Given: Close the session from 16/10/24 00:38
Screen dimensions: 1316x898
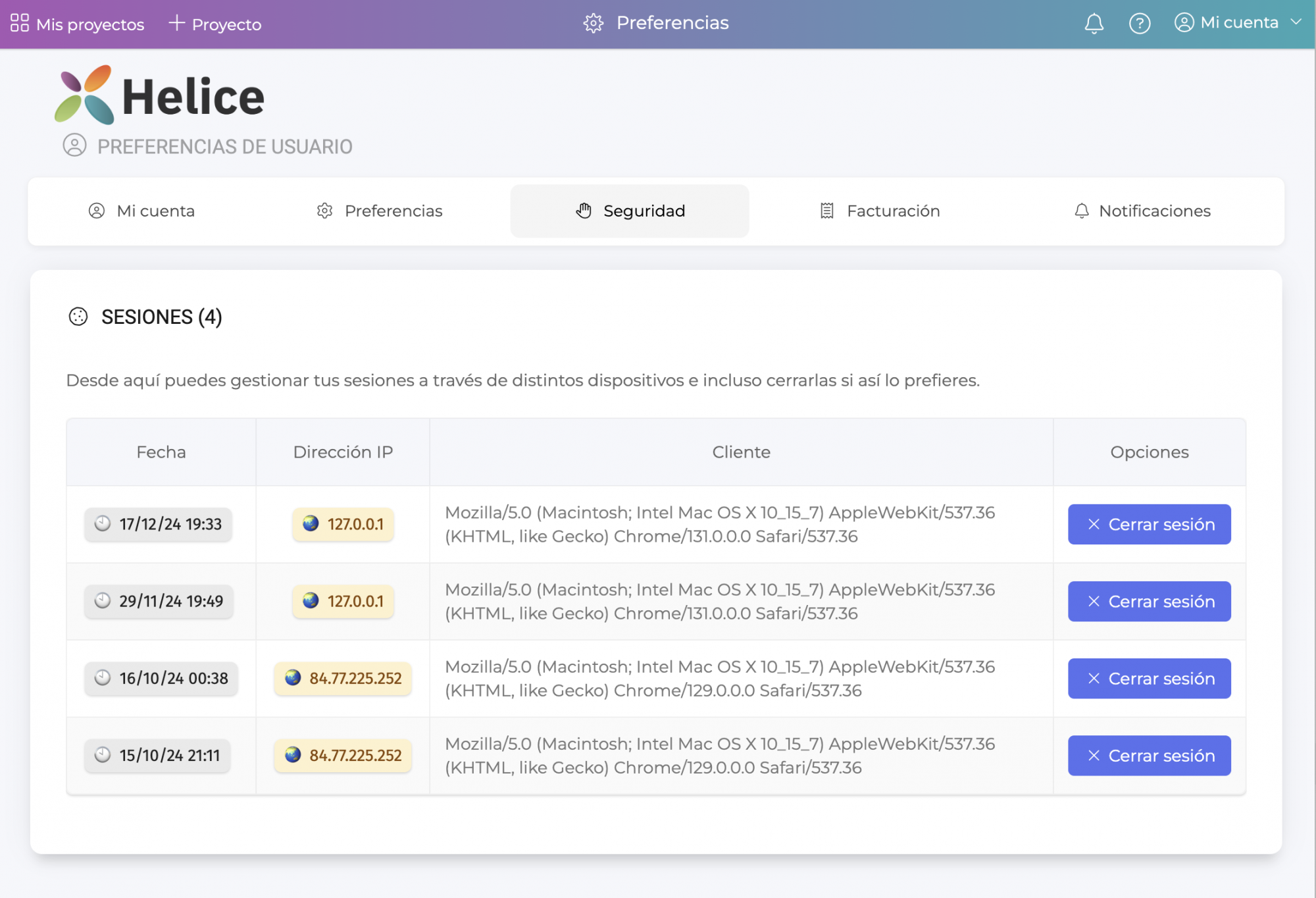Looking at the screenshot, I should pos(1149,678).
